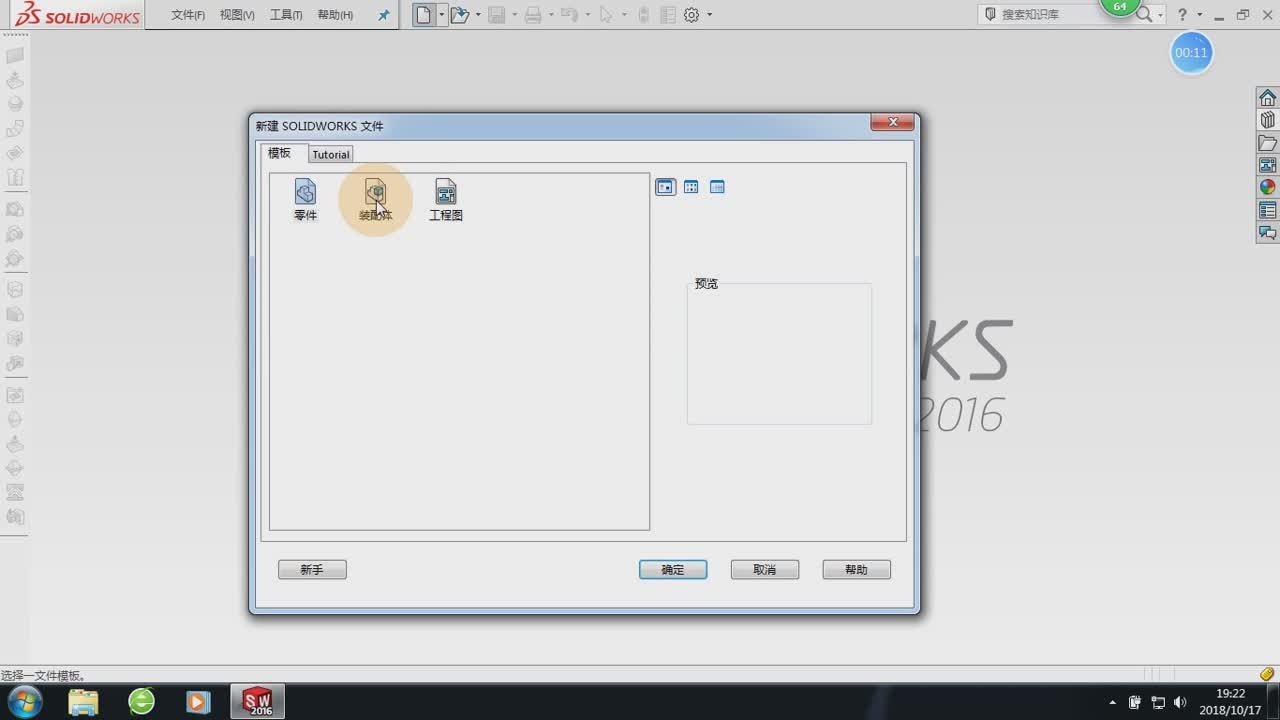
Task: Open the media player taskbar icon
Action: tap(198, 702)
